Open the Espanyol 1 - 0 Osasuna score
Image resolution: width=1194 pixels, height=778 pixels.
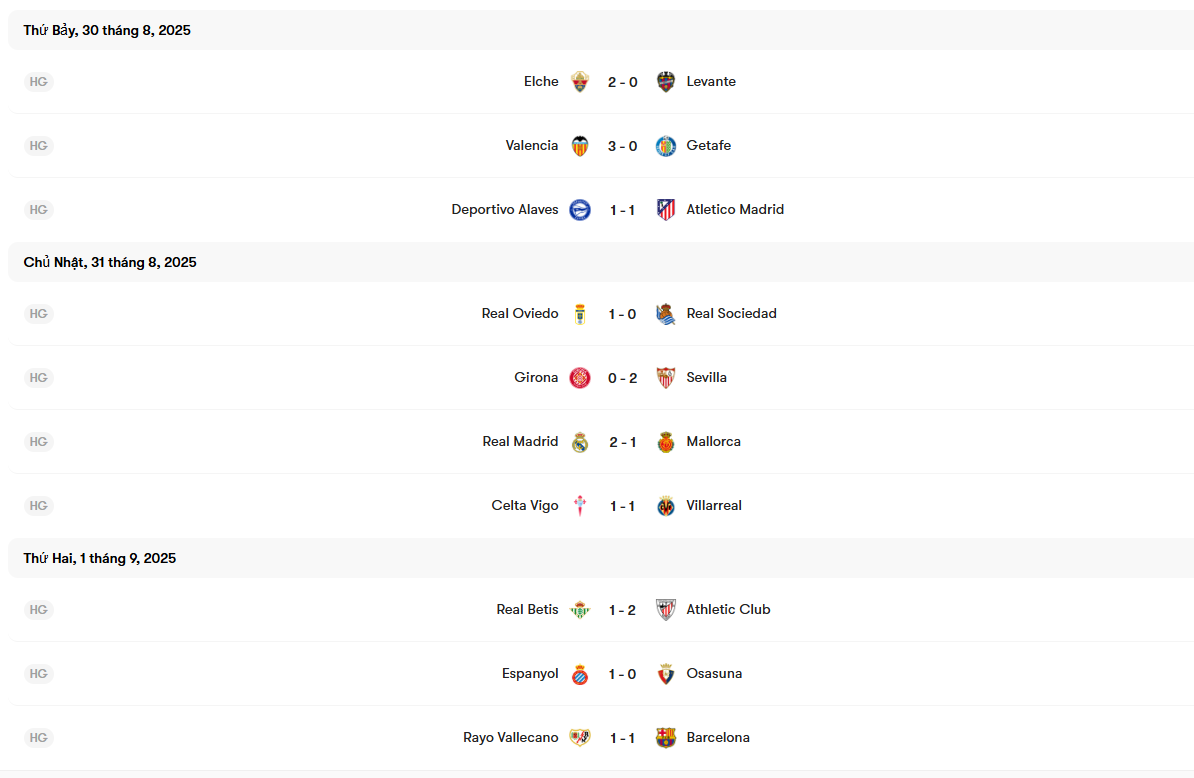(x=622, y=674)
